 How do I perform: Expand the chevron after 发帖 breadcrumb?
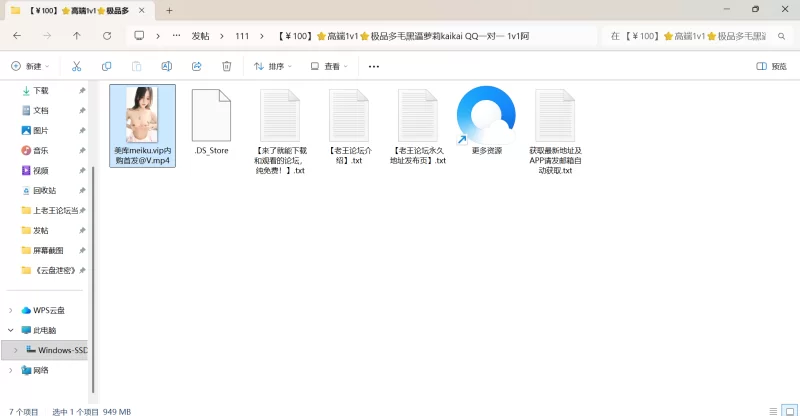coord(222,36)
